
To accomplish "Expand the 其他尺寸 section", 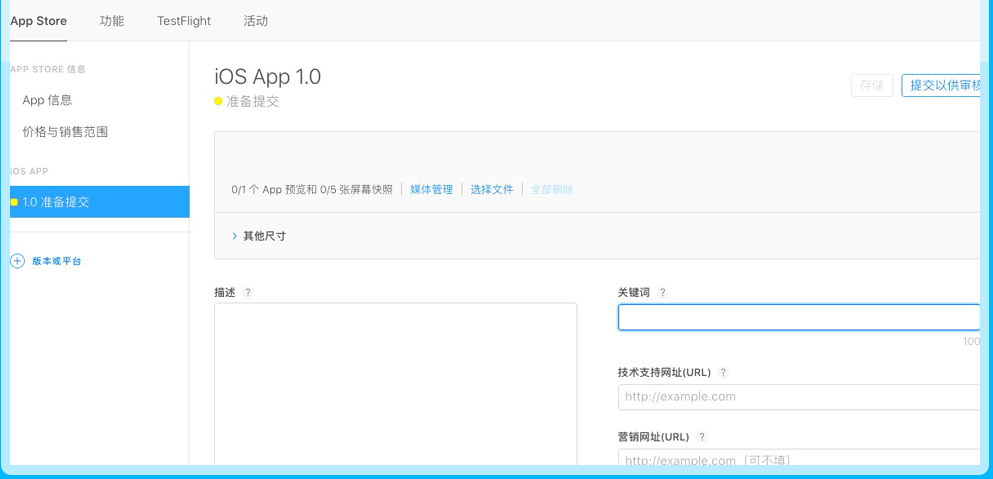I will pos(235,236).
